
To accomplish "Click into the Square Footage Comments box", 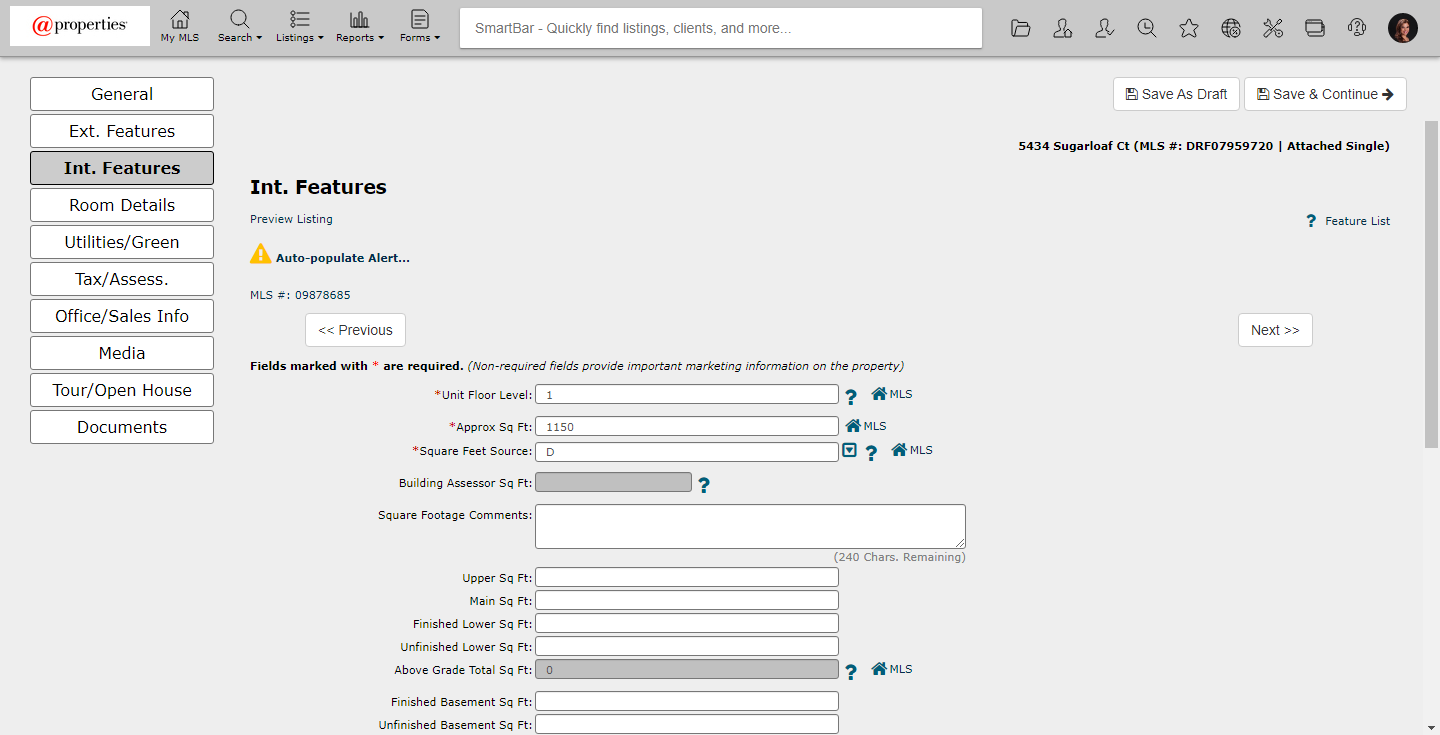I will (x=750, y=526).
